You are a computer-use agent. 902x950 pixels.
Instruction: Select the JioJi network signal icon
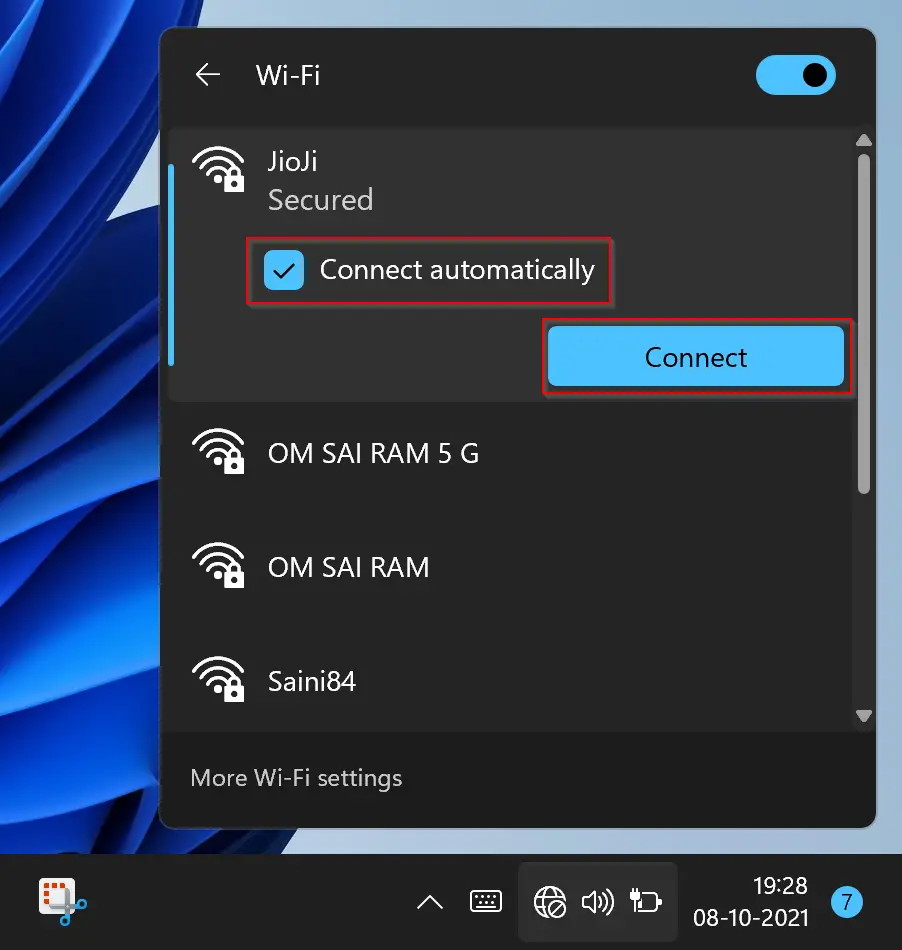(x=218, y=169)
